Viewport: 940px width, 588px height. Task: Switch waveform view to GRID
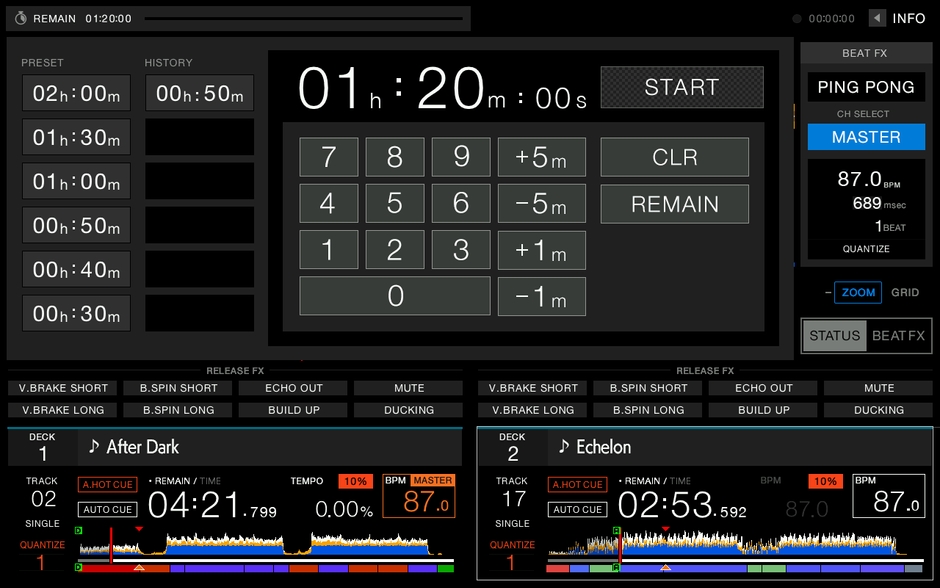904,292
